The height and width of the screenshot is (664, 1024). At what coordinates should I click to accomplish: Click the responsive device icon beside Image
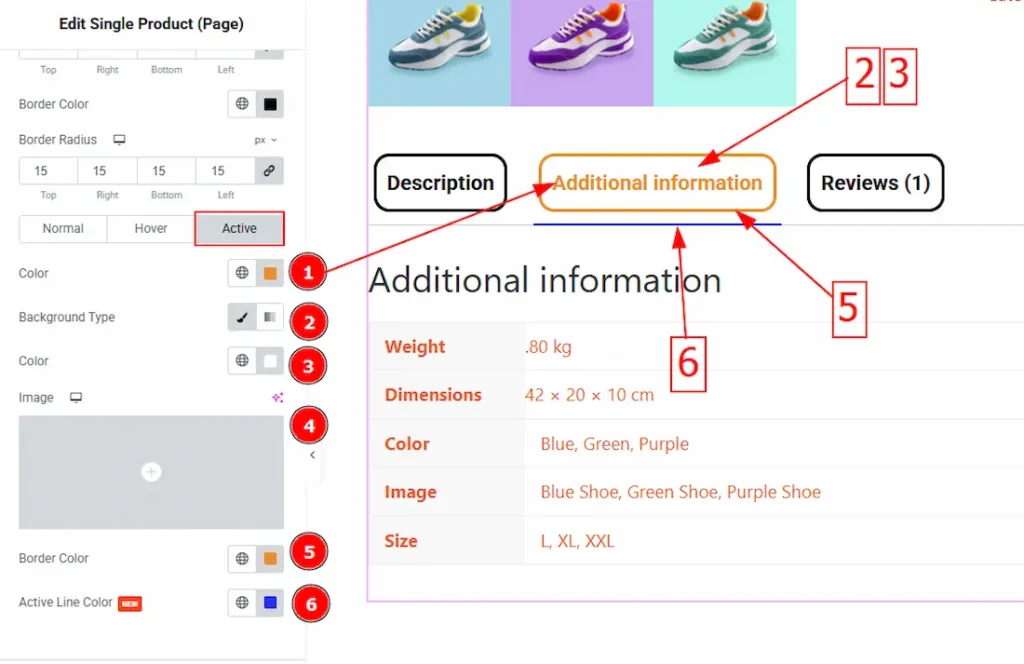76,398
